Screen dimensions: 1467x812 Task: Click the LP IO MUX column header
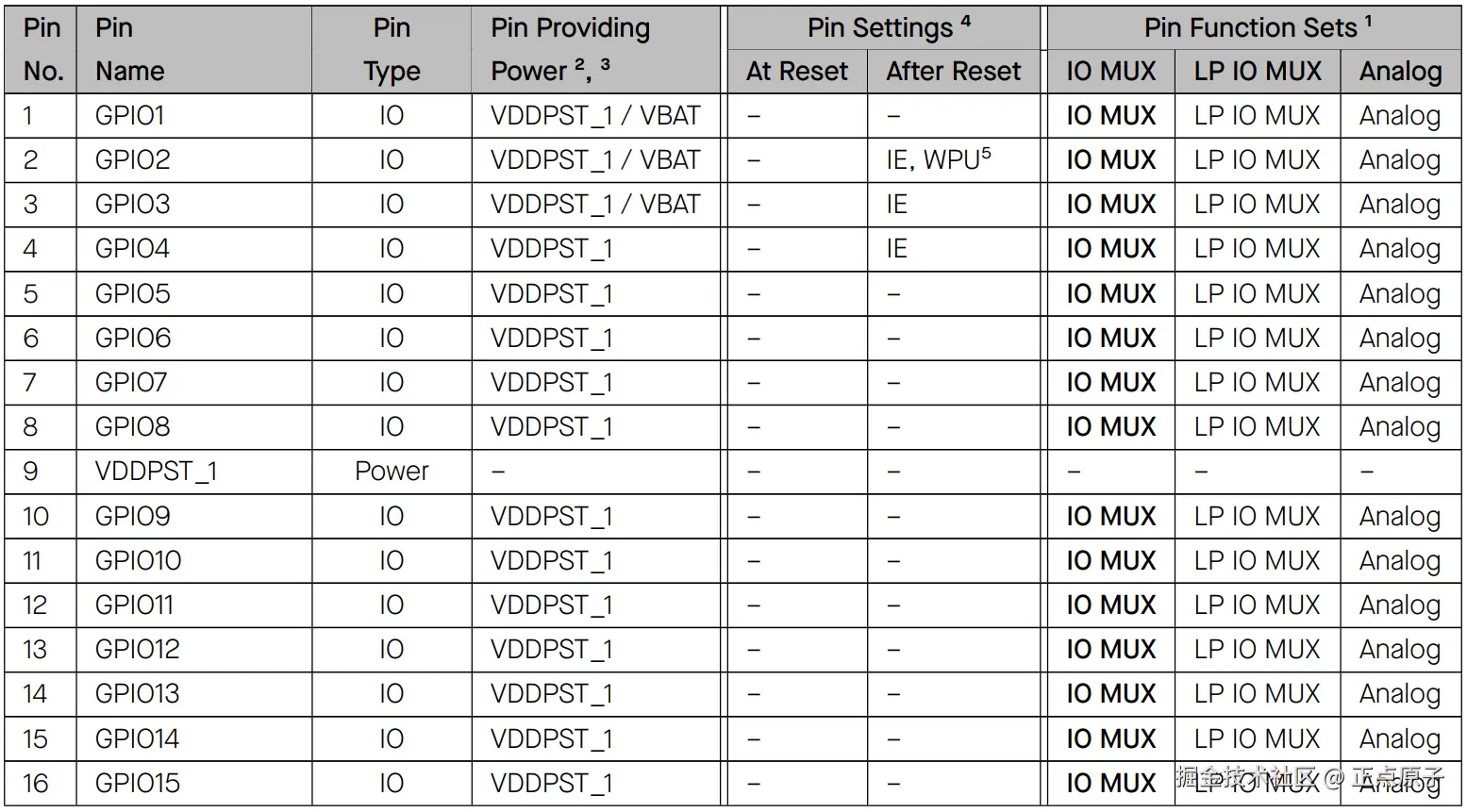click(x=1257, y=72)
